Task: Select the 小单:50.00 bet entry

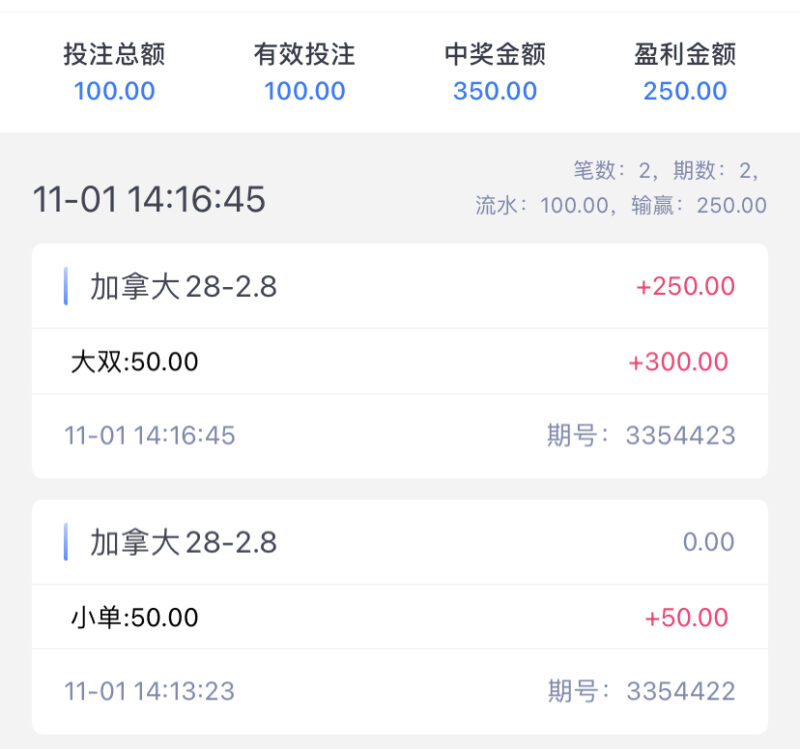Action: (x=133, y=617)
